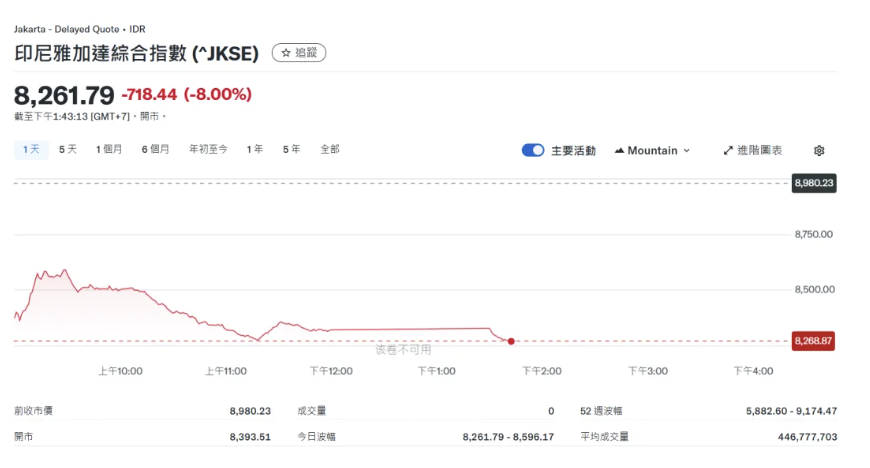Toggle the 主要活動 switch off
This screenshot has height=468, width=870.
(x=533, y=151)
